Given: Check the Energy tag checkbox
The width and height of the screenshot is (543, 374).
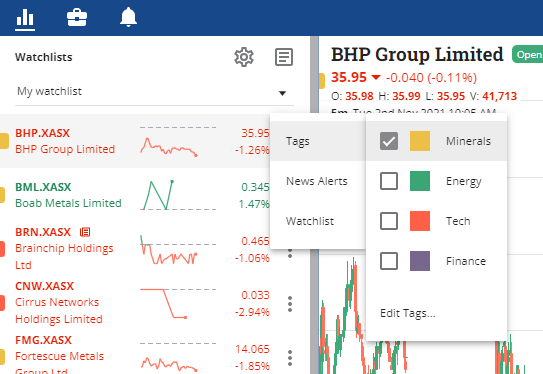Looking at the screenshot, I should point(389,181).
